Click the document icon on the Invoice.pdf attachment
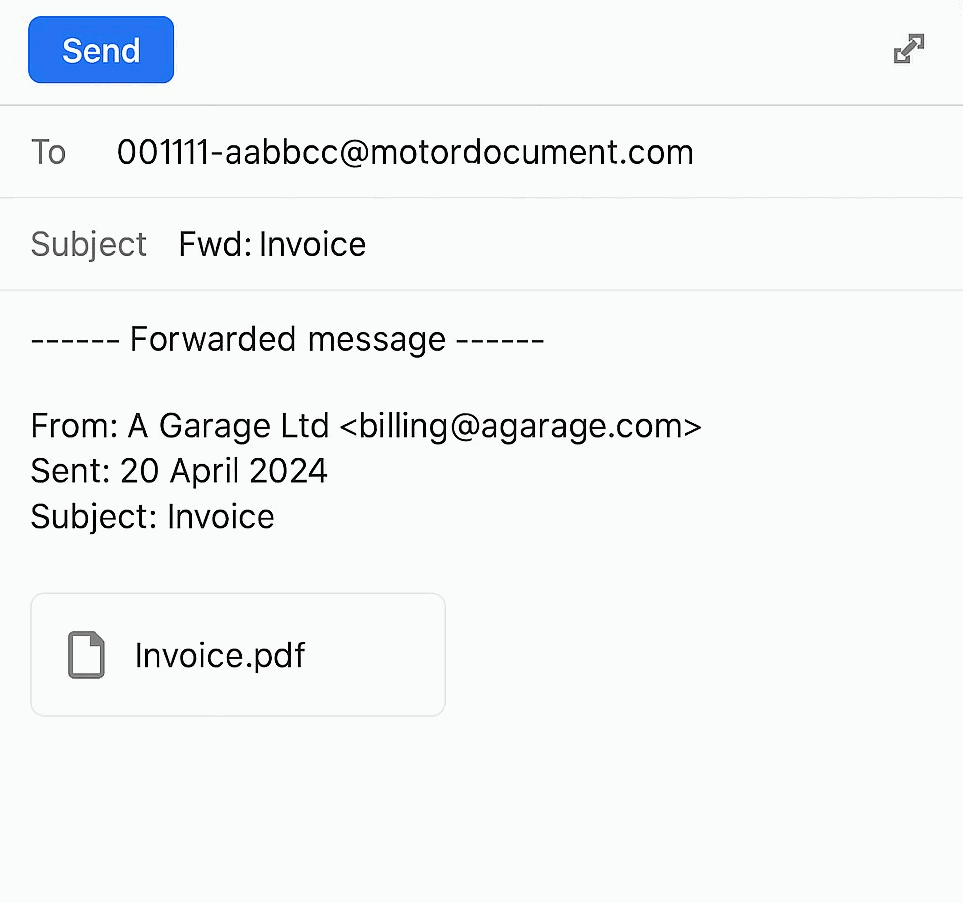This screenshot has width=963, height=903. pos(86,655)
